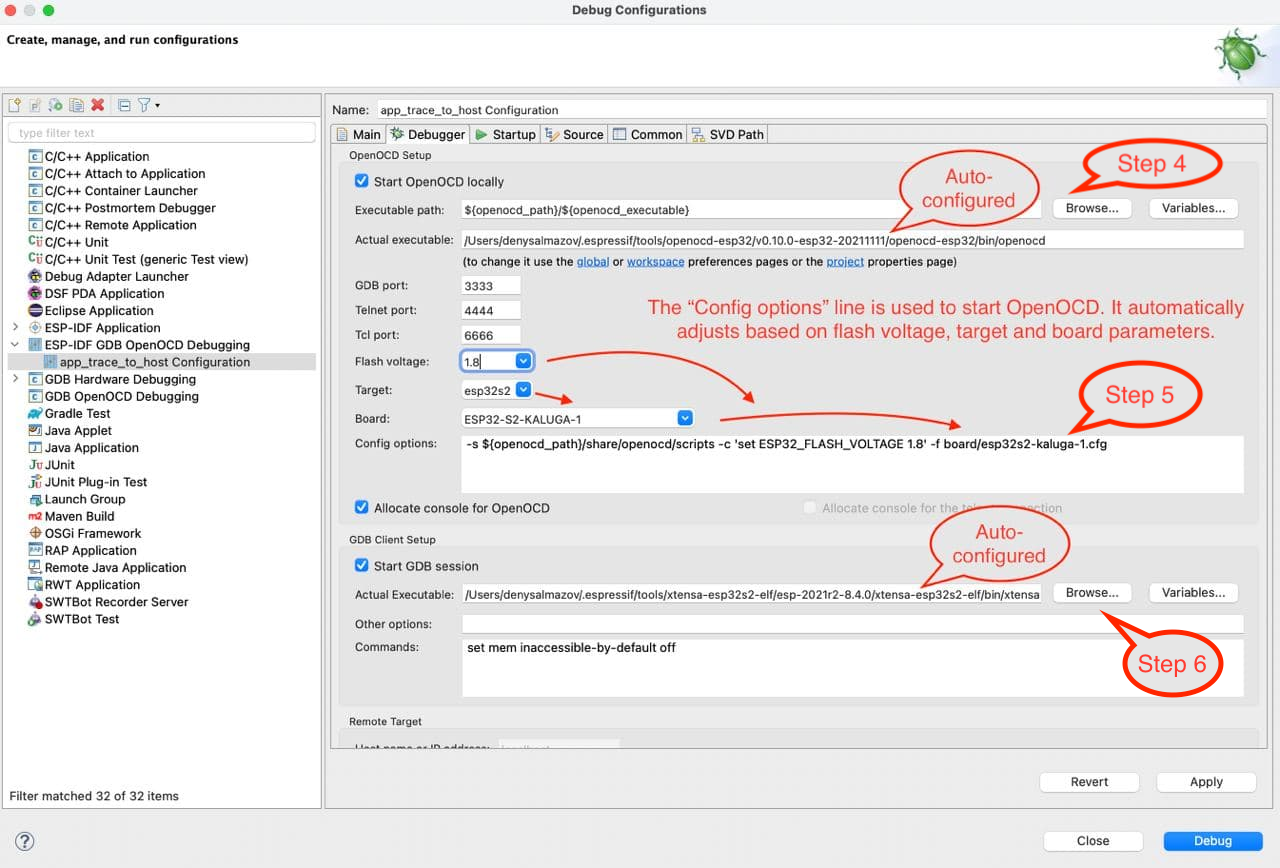Screen dimensions: 1280x868
Task: Click the Export launch configuration icon
Action: (56, 105)
